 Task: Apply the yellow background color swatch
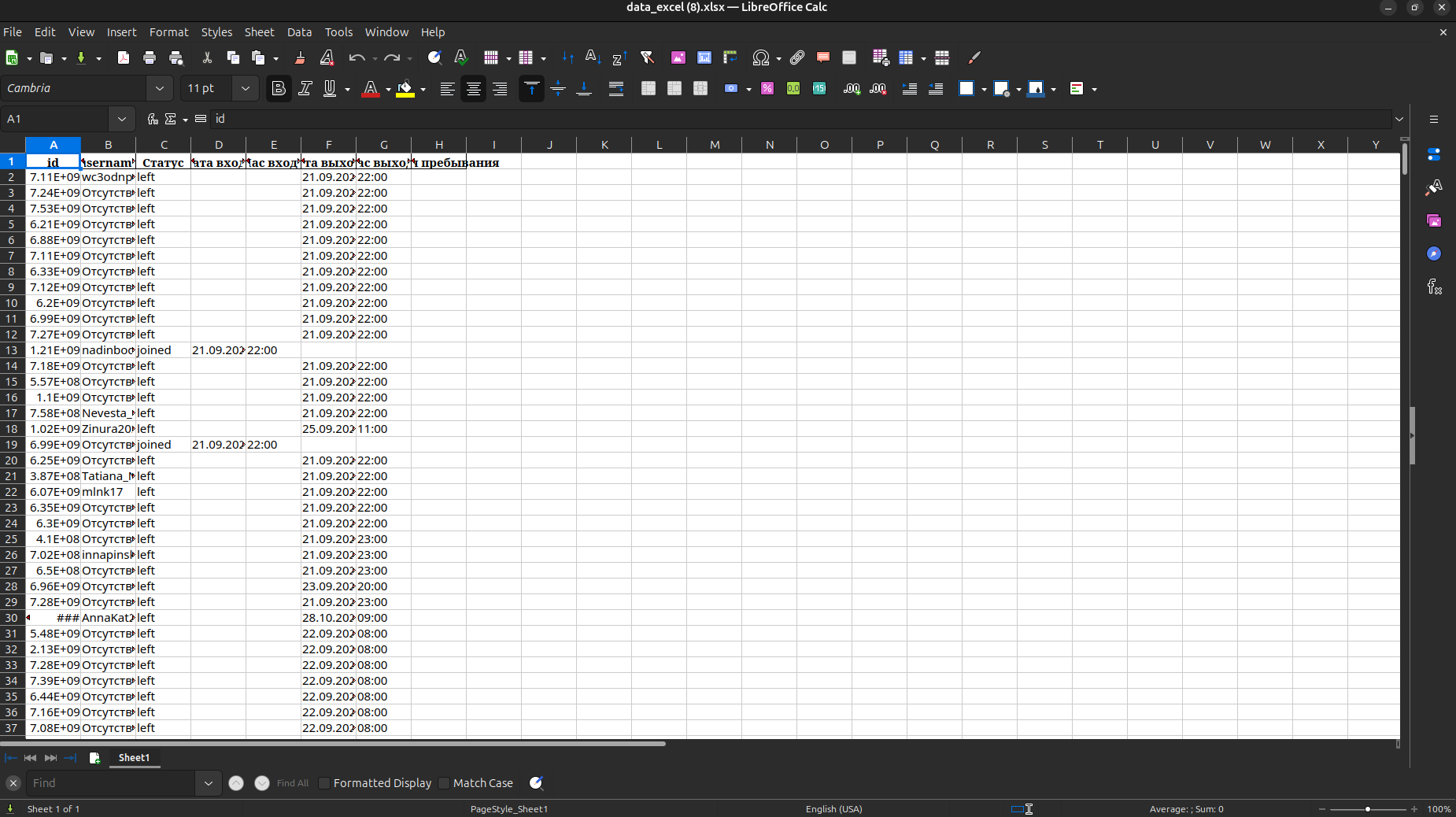(405, 89)
